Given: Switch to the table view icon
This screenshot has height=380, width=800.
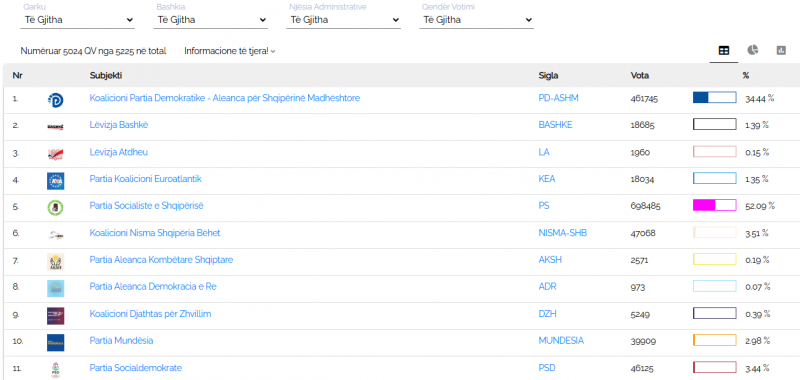Looking at the screenshot, I should (x=723, y=50).
